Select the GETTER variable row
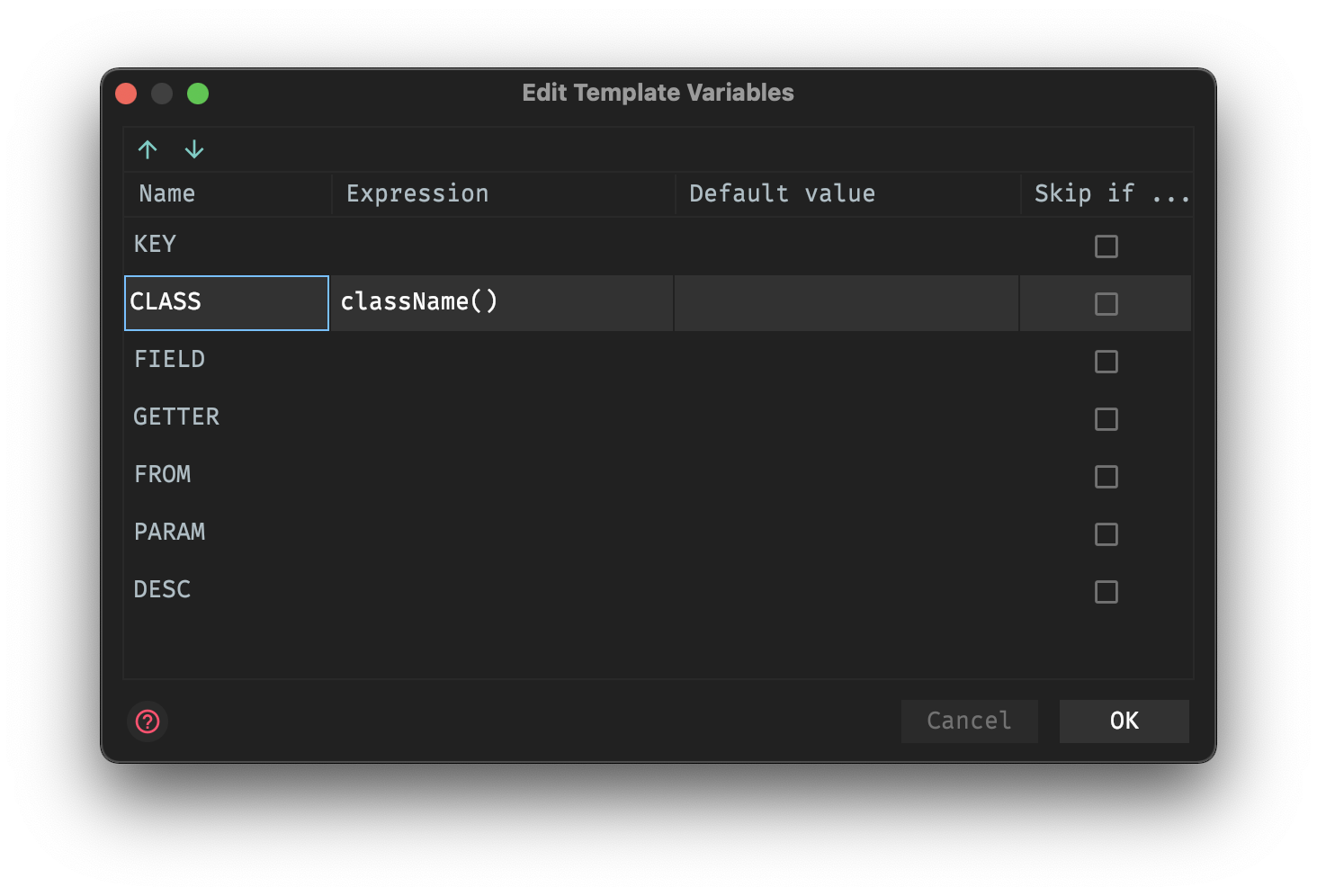1317x896 pixels. (x=176, y=417)
